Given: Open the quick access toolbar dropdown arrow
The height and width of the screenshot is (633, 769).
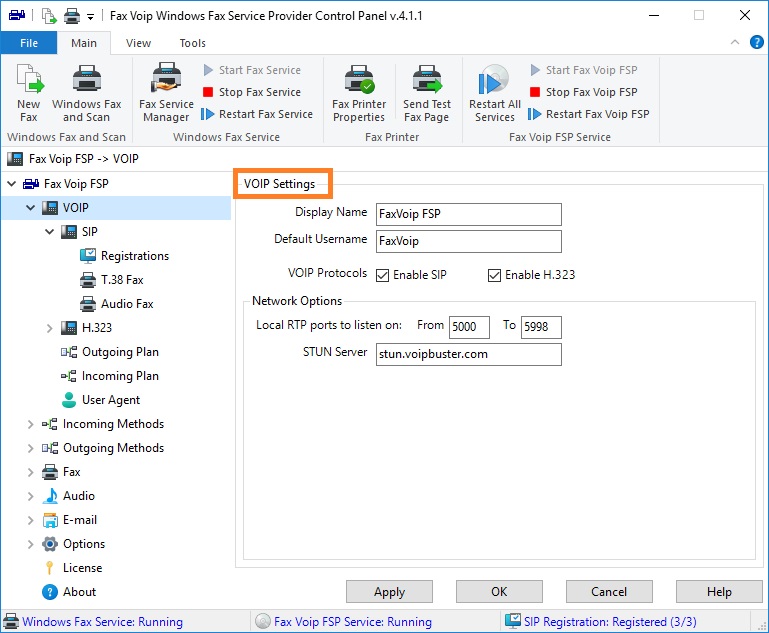Looking at the screenshot, I should 90,17.
